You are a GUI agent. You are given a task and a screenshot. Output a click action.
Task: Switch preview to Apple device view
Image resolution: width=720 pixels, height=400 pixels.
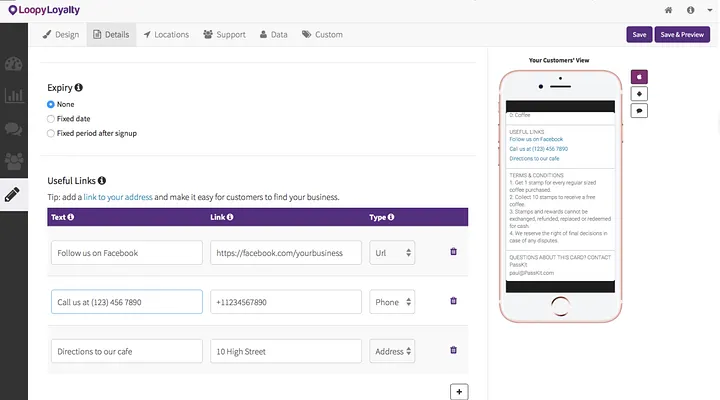639,77
